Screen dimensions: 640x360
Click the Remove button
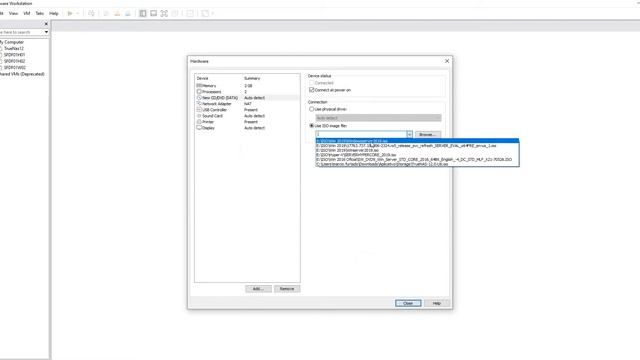(287, 289)
